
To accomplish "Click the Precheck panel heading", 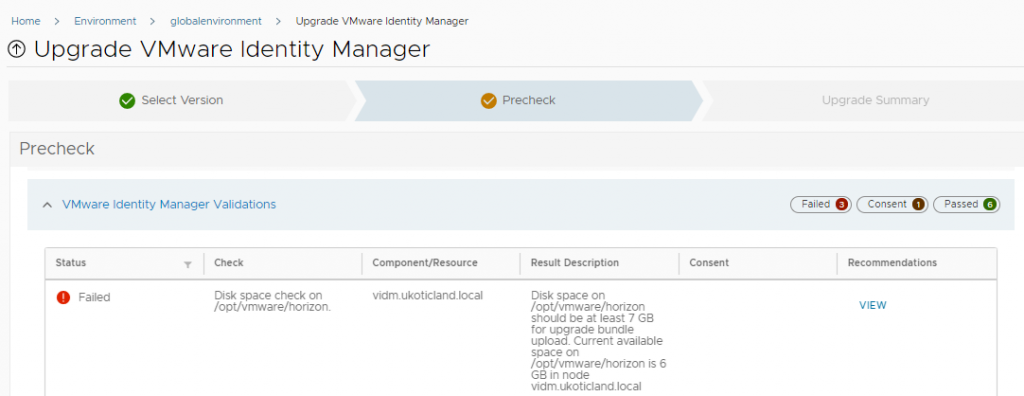I will pyautogui.click(x=57, y=149).
